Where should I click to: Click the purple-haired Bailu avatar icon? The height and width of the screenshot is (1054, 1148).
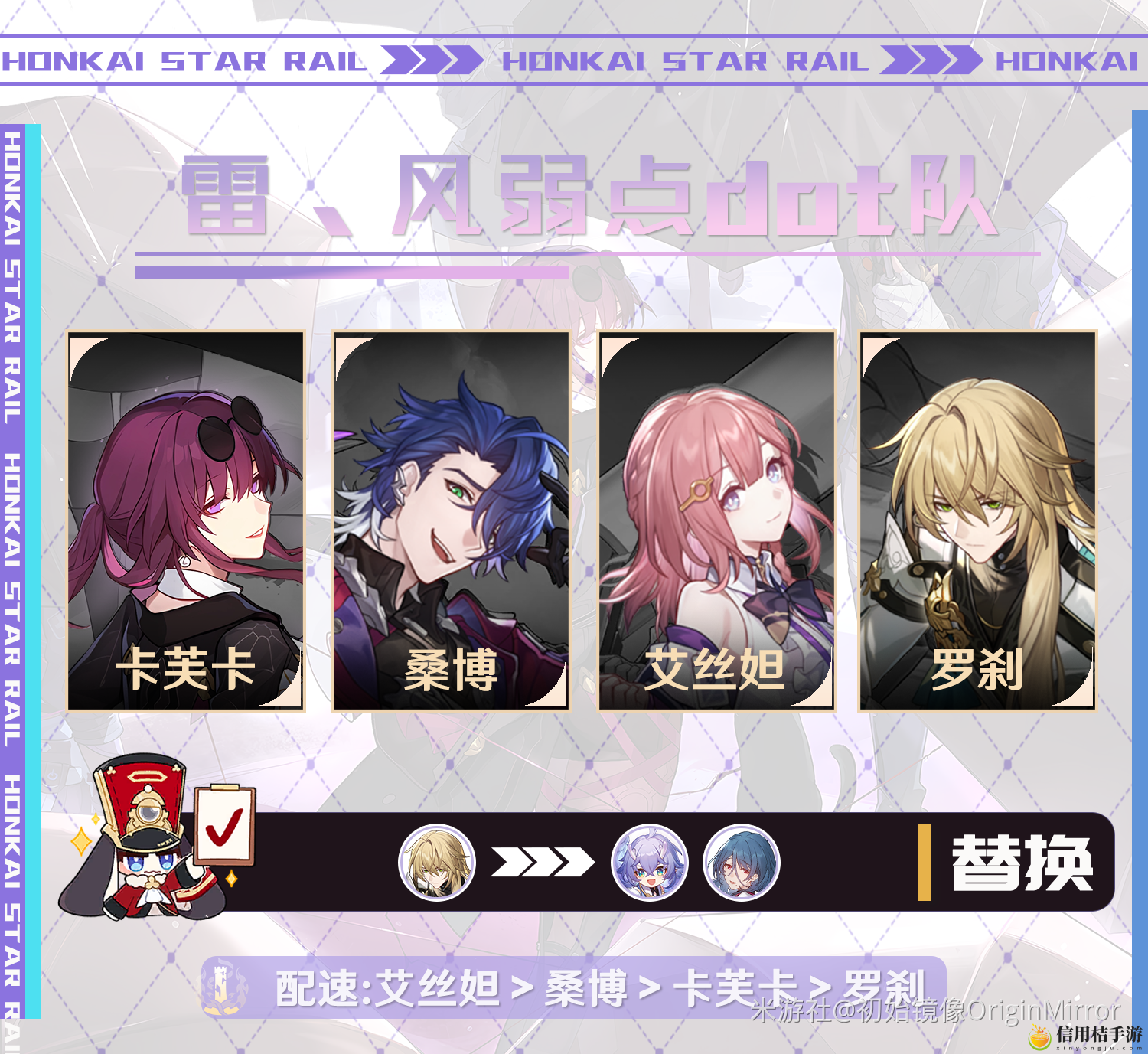(x=650, y=863)
